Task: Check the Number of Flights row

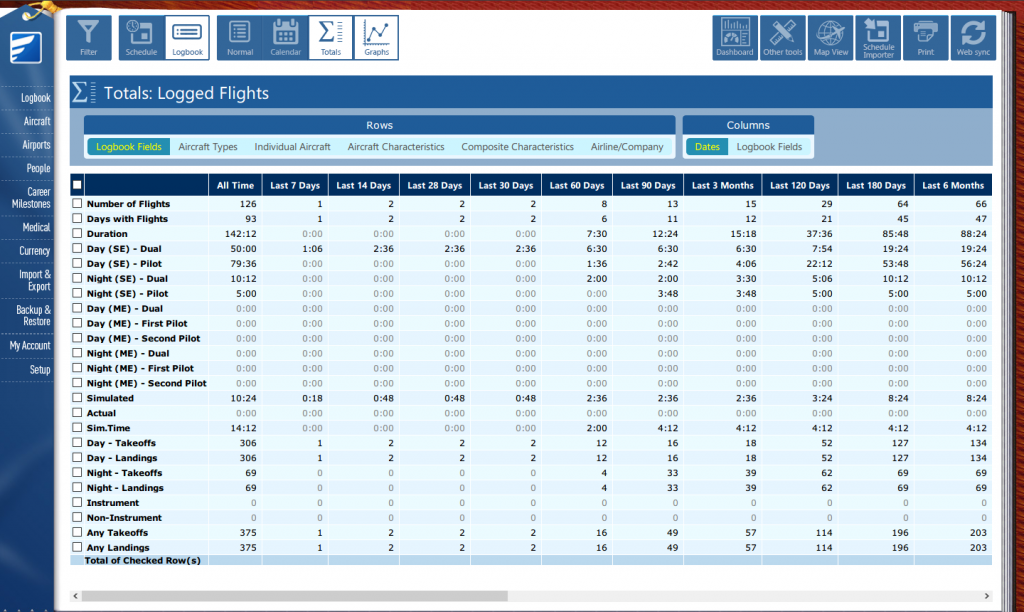Action: pyautogui.click(x=78, y=204)
